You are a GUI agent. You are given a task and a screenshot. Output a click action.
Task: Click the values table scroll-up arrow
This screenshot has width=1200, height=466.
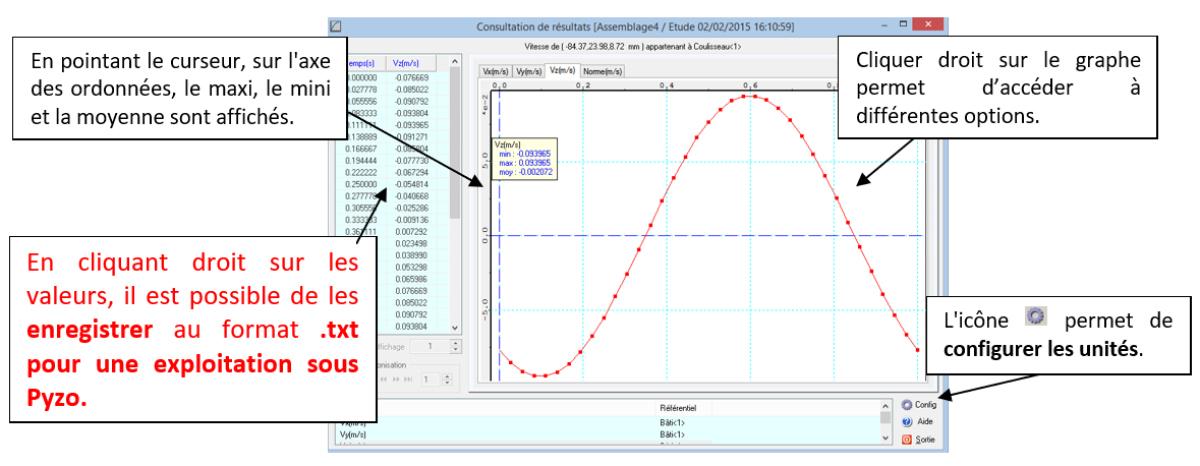[x=455, y=61]
